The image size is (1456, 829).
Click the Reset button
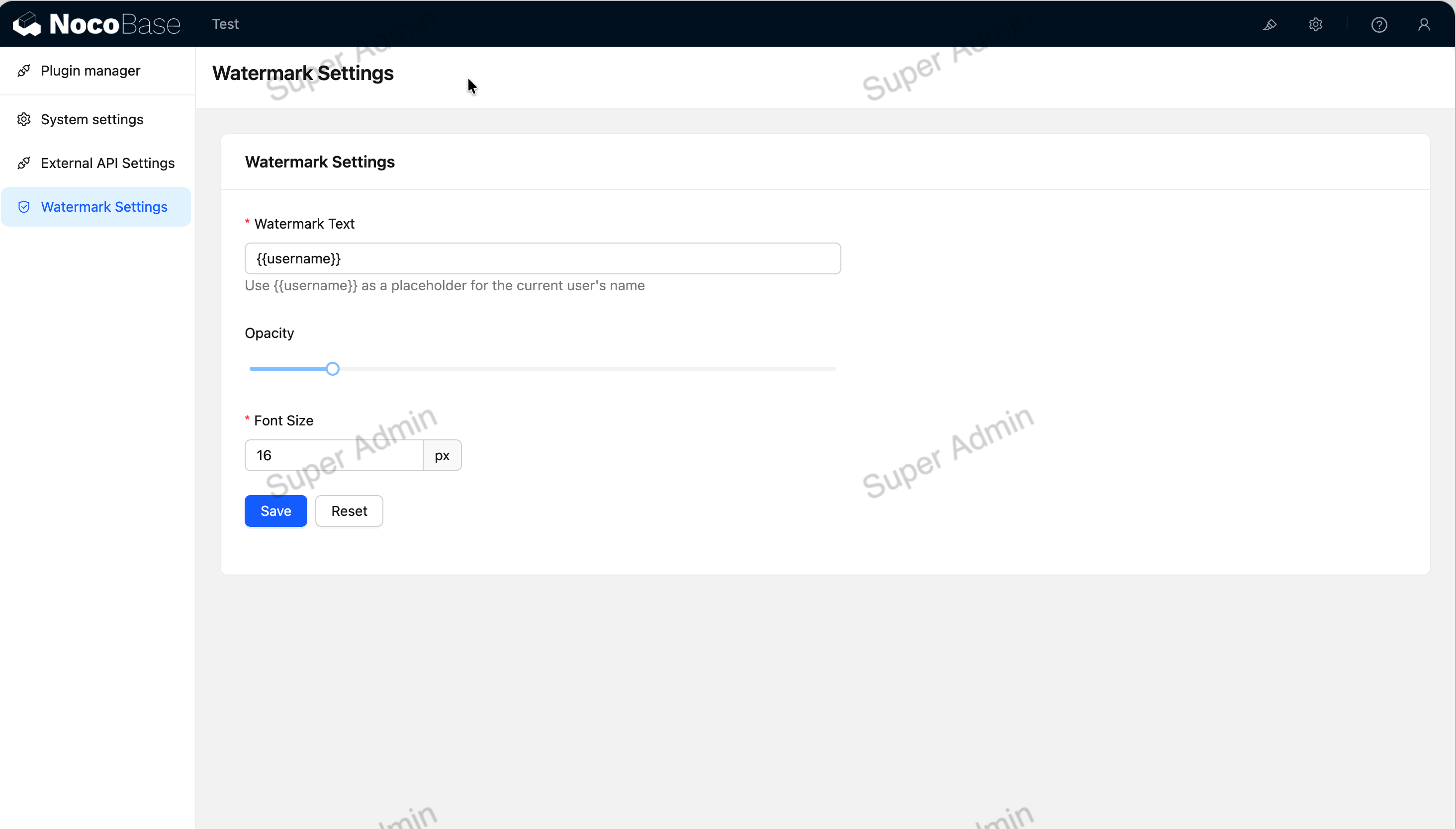click(x=349, y=510)
